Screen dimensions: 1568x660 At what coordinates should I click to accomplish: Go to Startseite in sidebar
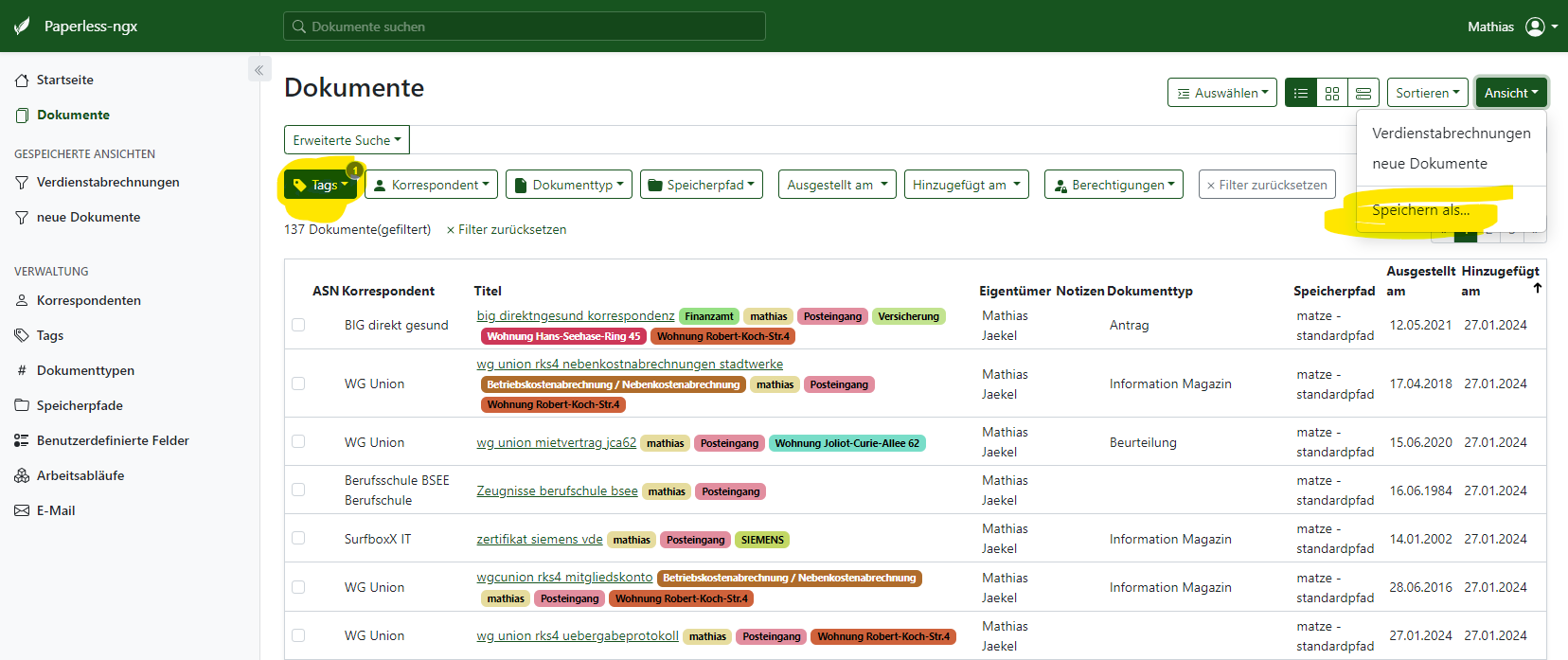point(64,80)
